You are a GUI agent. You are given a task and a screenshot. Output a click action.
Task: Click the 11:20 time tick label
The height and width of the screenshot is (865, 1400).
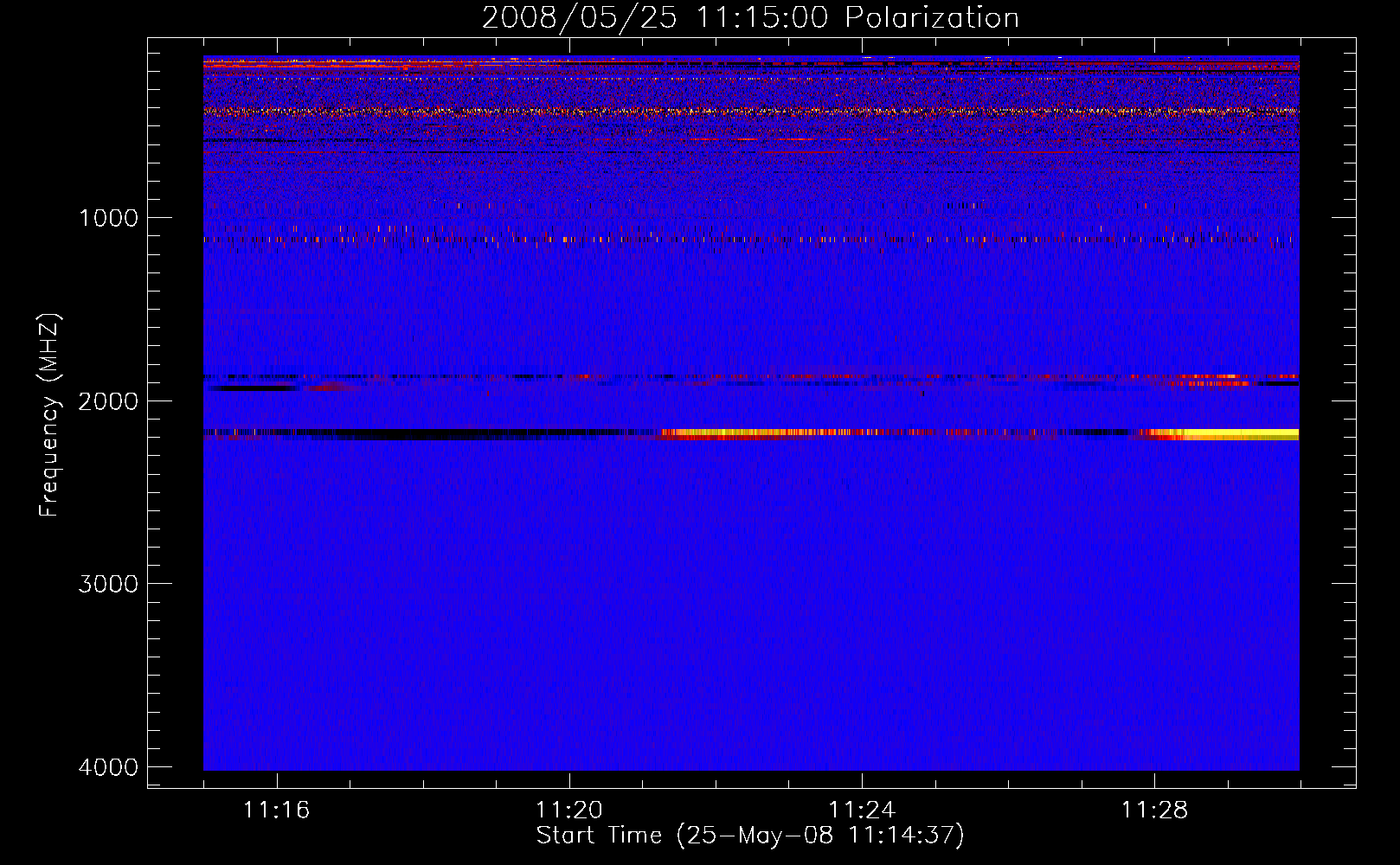coord(569,811)
